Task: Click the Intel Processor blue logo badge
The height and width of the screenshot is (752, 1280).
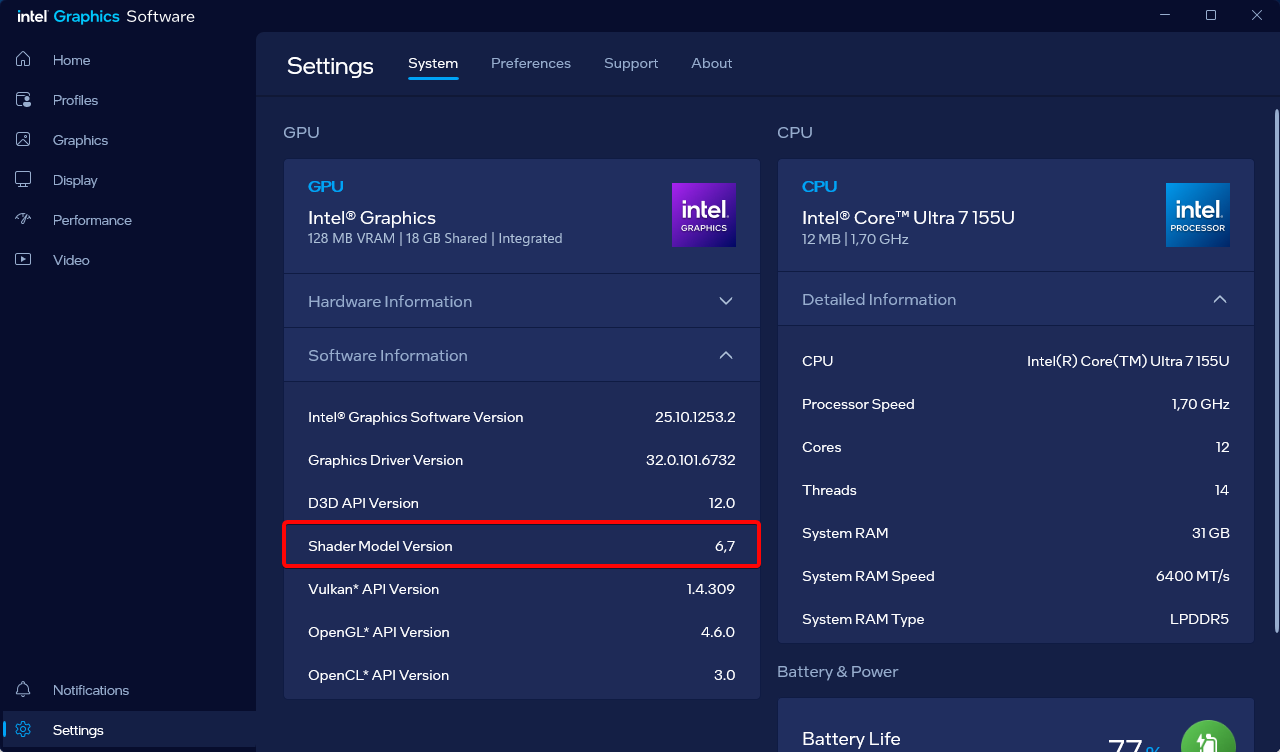Action: 1197,215
